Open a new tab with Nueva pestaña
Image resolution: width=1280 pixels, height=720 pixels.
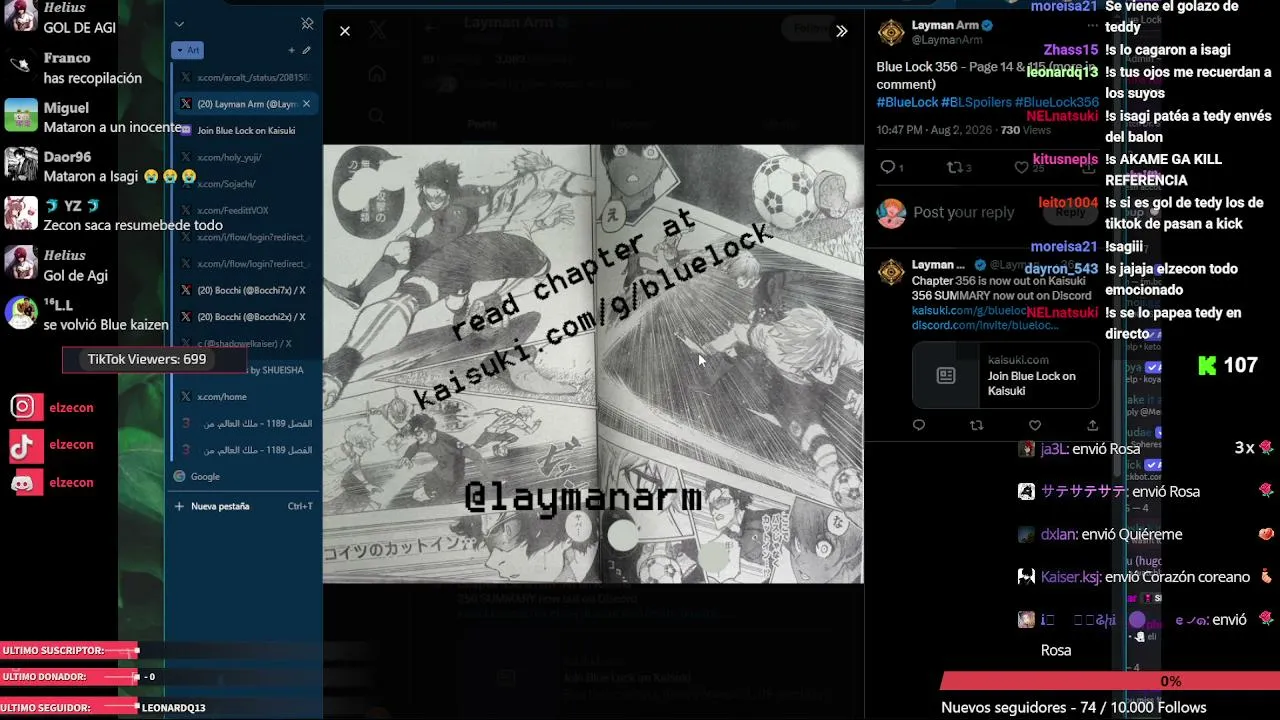(x=245, y=506)
